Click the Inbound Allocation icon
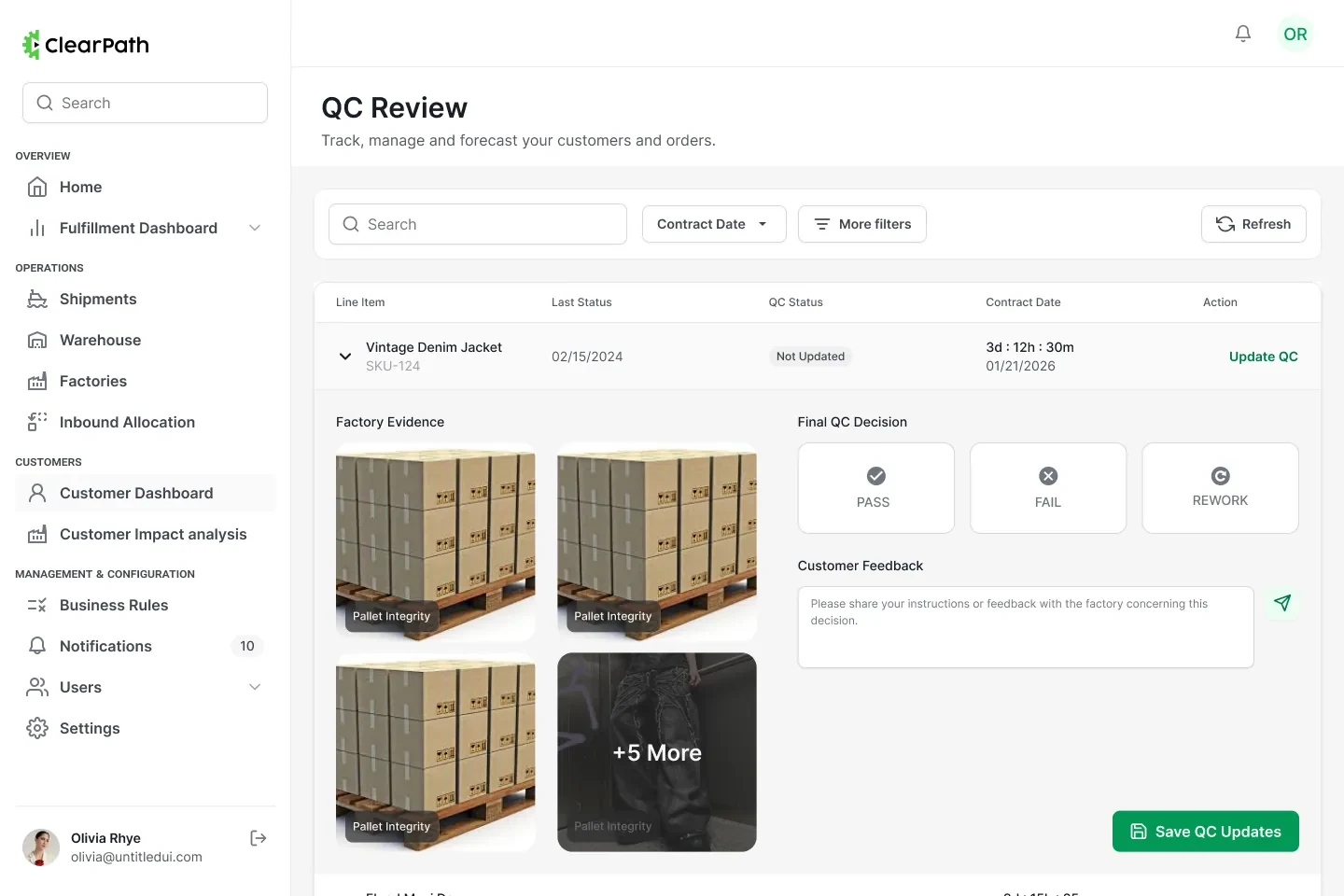1344x896 pixels. (x=37, y=422)
